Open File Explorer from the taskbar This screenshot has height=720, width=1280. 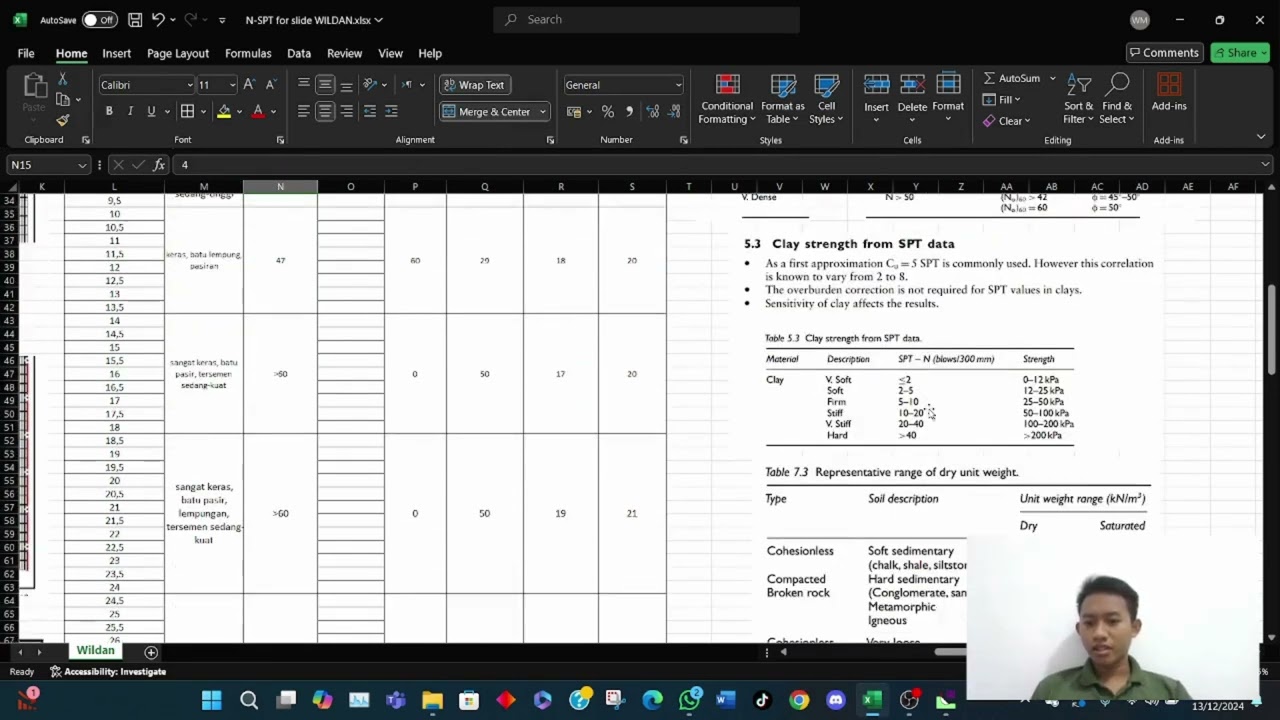click(432, 700)
